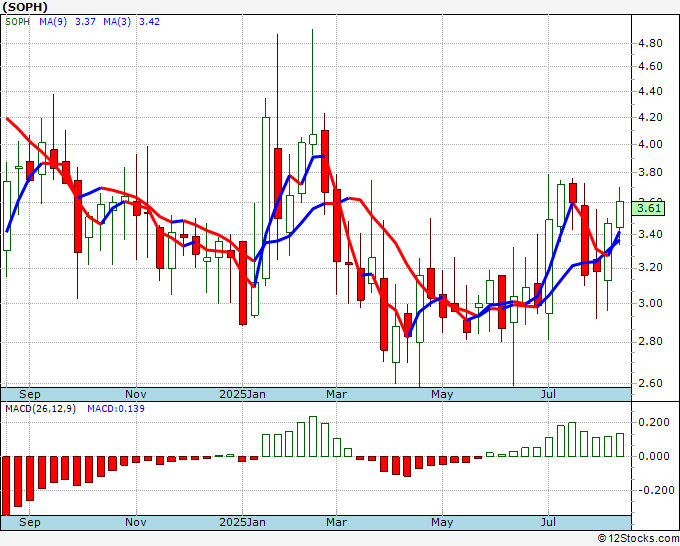Click Mar on the MACD date axis
This screenshot has height=546, width=680.
[337, 522]
